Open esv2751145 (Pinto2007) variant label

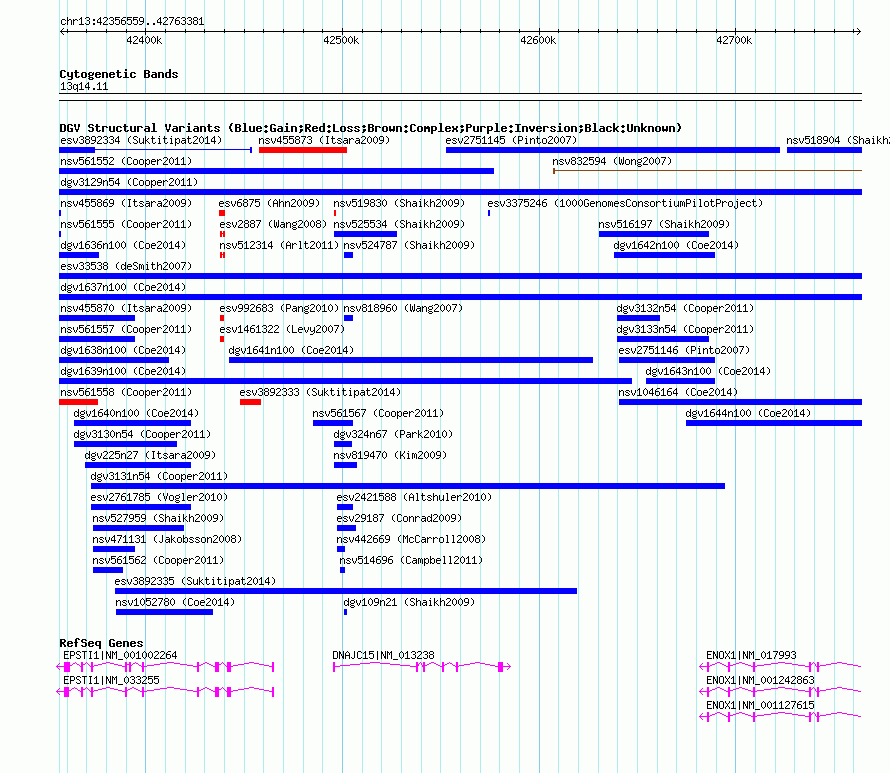511,140
